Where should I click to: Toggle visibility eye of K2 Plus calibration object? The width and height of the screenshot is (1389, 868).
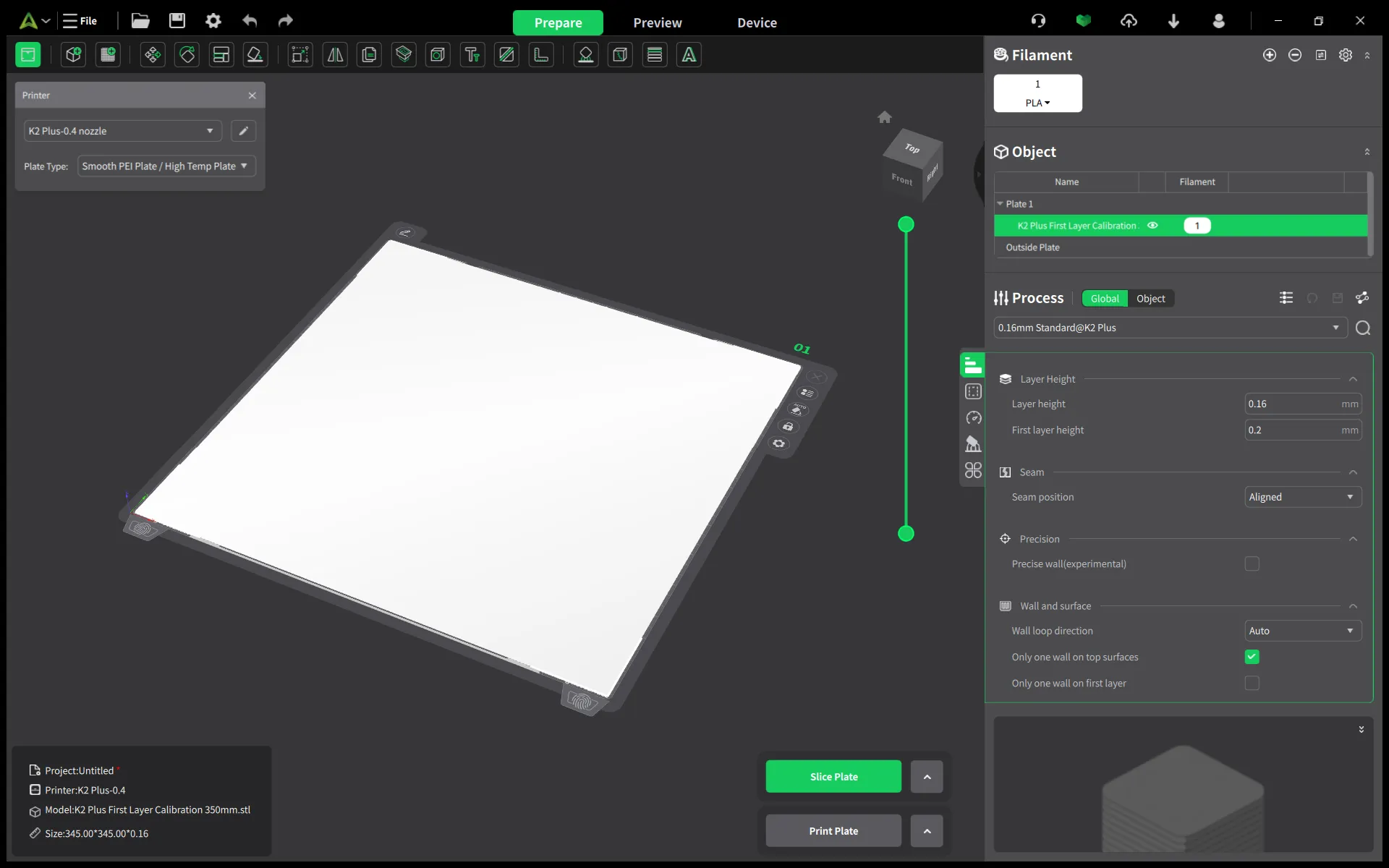(x=1153, y=226)
